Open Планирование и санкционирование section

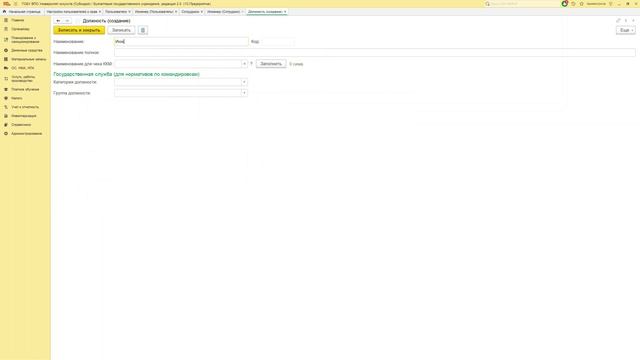click(25, 40)
